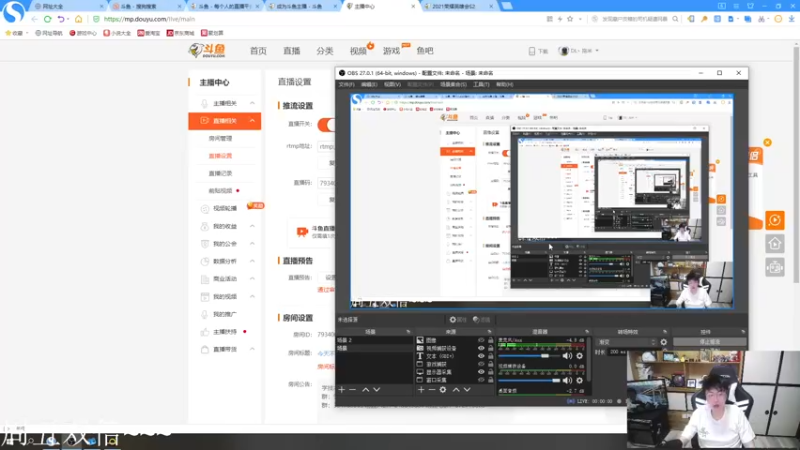Click floating home icon on right edge
Screen dimensions: 800x450
pyautogui.click(x=774, y=244)
